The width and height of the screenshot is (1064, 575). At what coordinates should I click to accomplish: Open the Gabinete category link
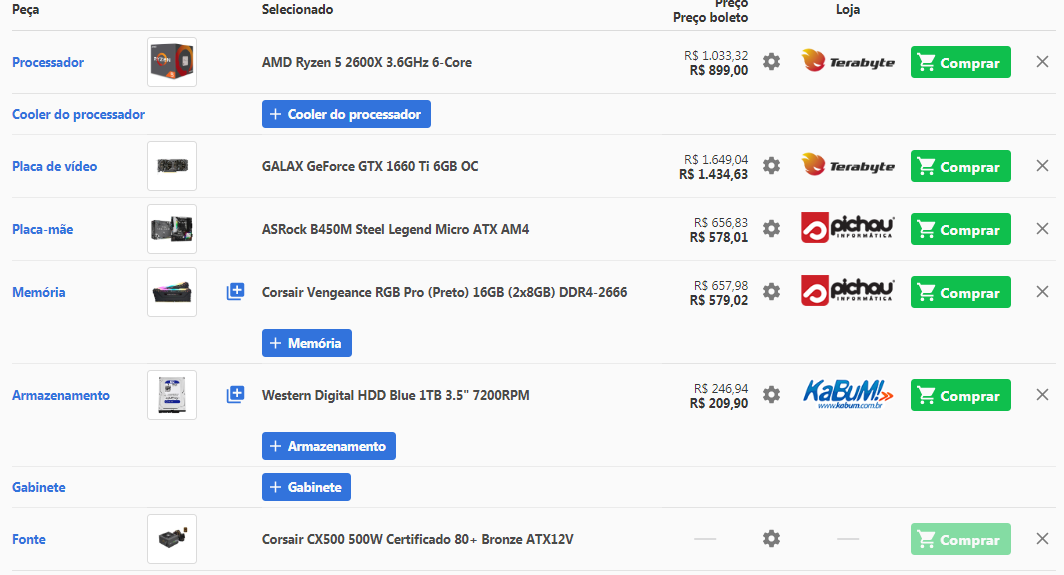click(39, 487)
